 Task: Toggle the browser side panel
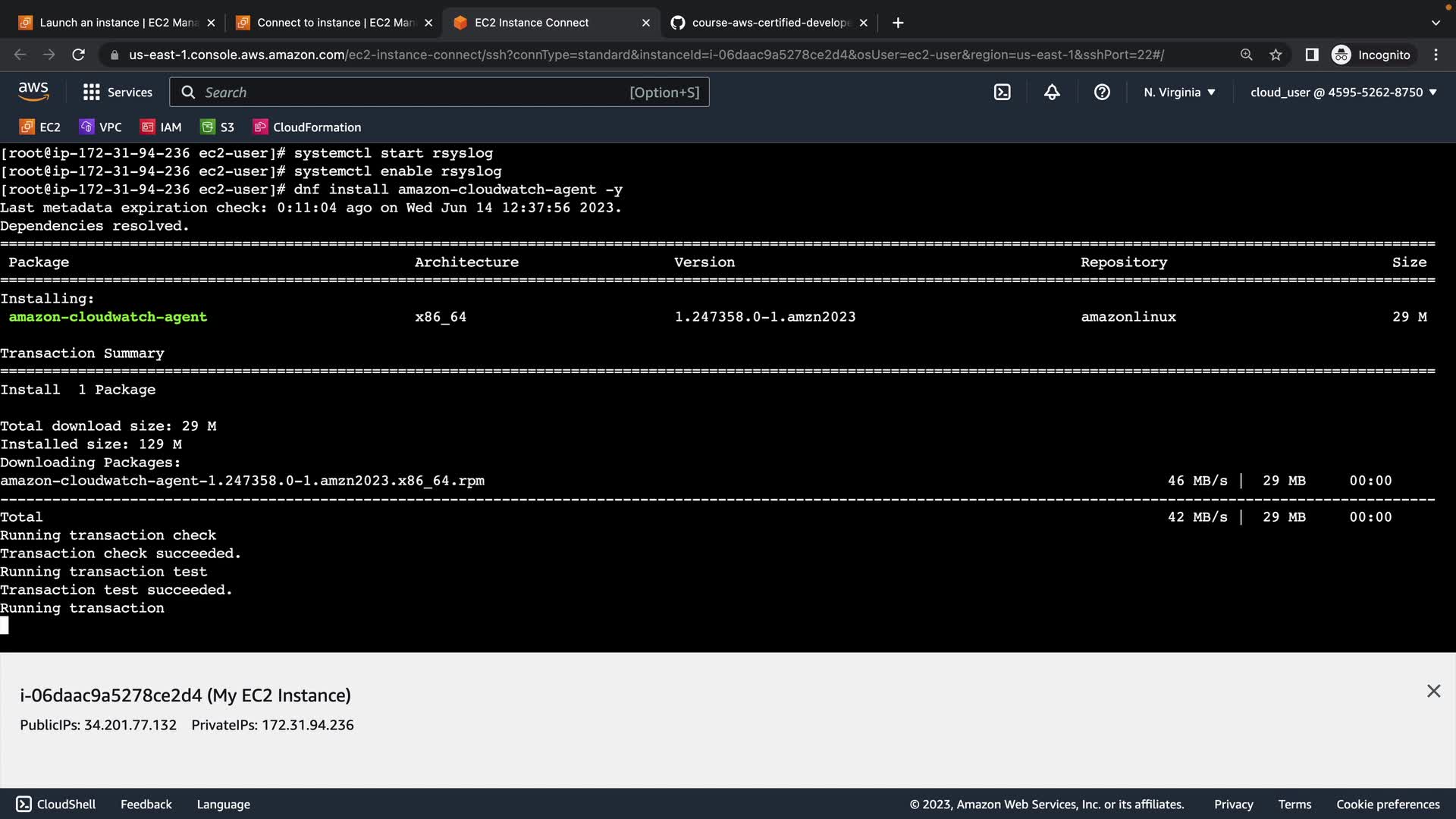[x=1312, y=55]
